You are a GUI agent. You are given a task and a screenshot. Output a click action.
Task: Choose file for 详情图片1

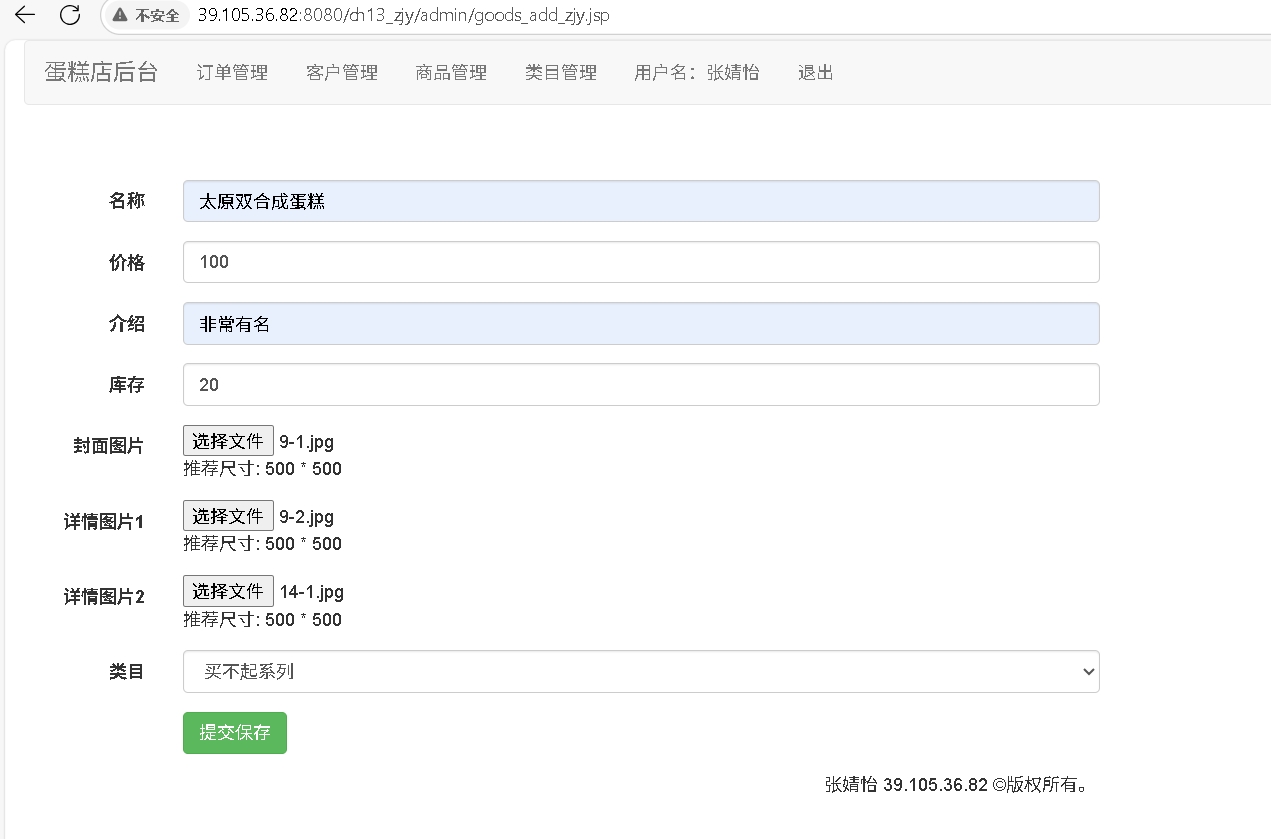click(228, 516)
